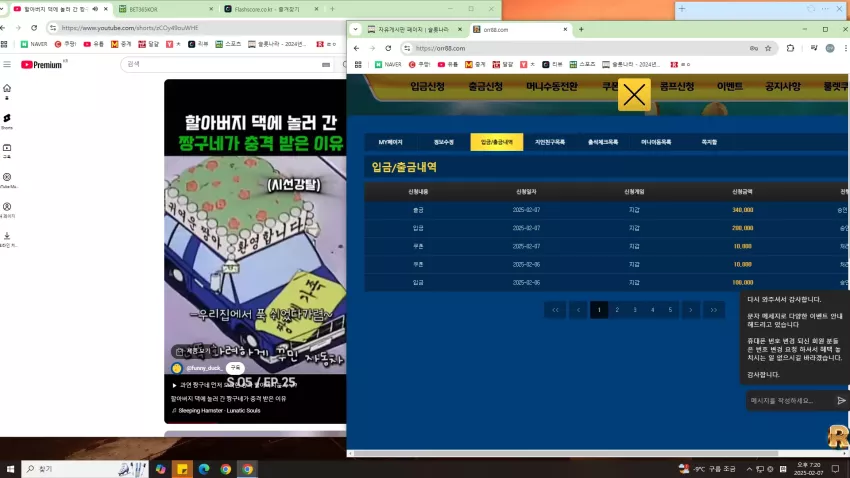
Task: Open YouTube hamburger guide menu
Action: click(7, 64)
